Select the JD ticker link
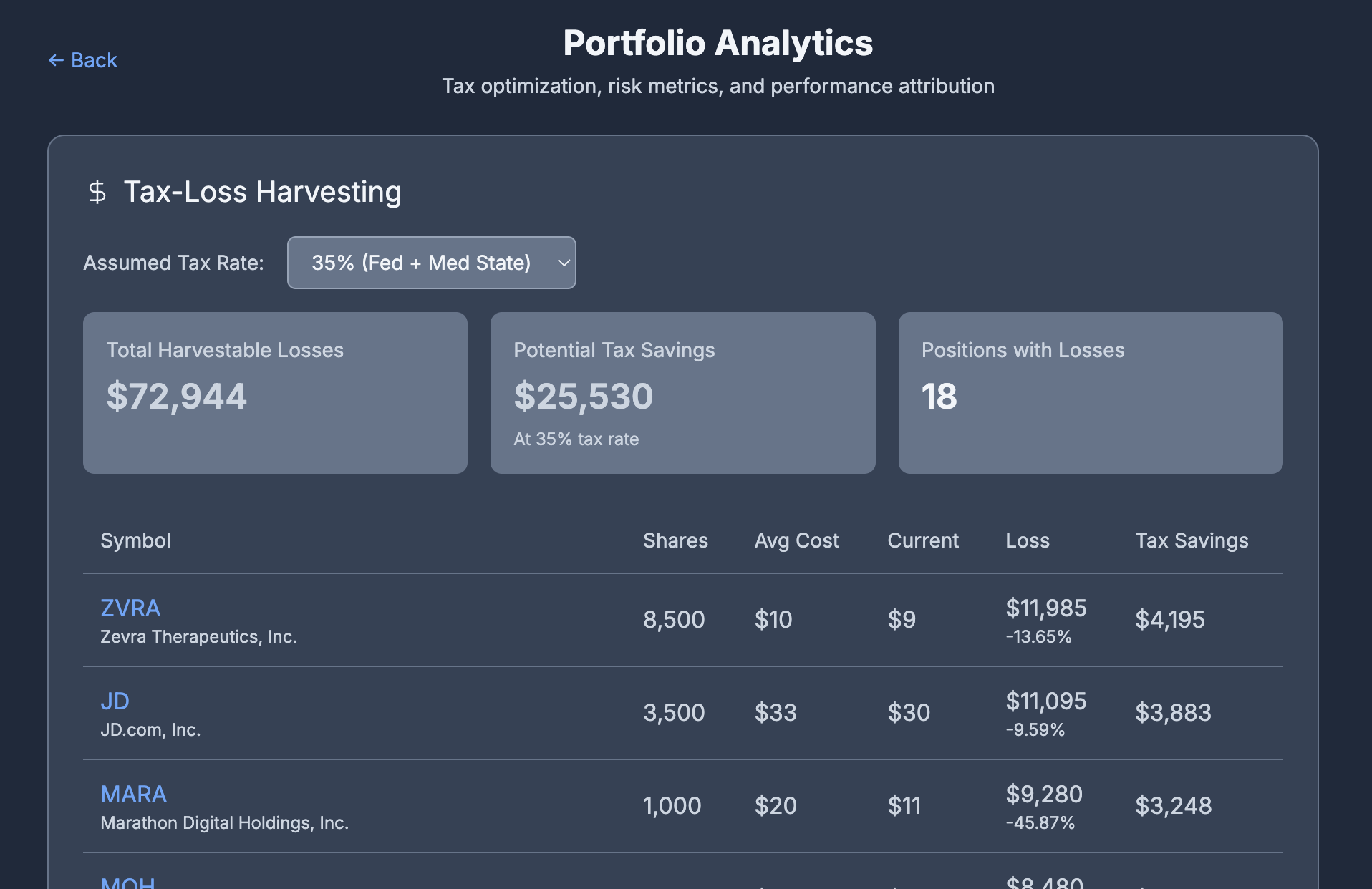The width and height of the screenshot is (1372, 889). [115, 701]
